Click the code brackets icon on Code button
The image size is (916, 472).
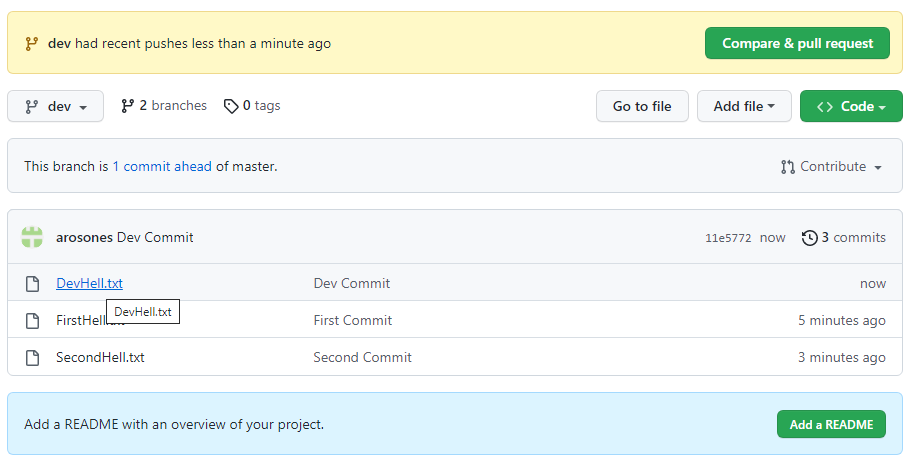825,107
